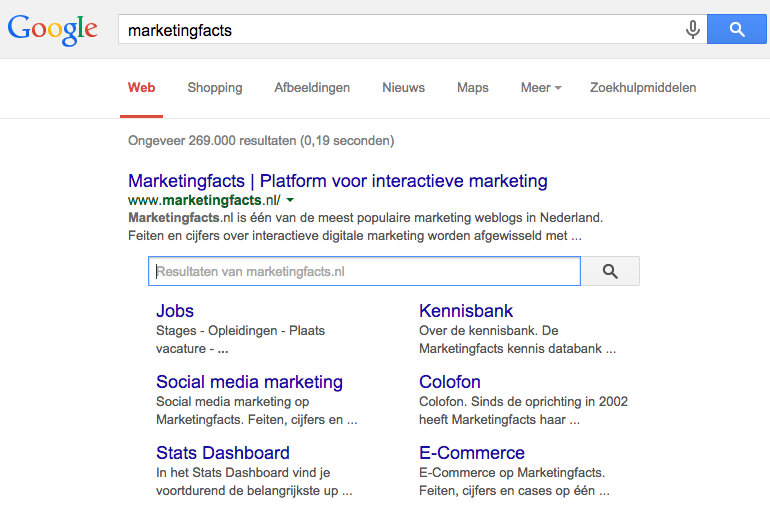The width and height of the screenshot is (770, 510).
Task: Select the Web tab
Action: (x=142, y=88)
